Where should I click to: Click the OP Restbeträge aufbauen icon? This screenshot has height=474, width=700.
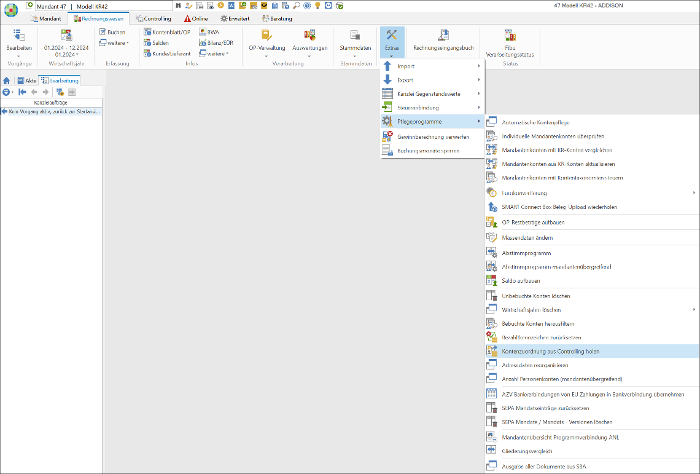(492, 222)
